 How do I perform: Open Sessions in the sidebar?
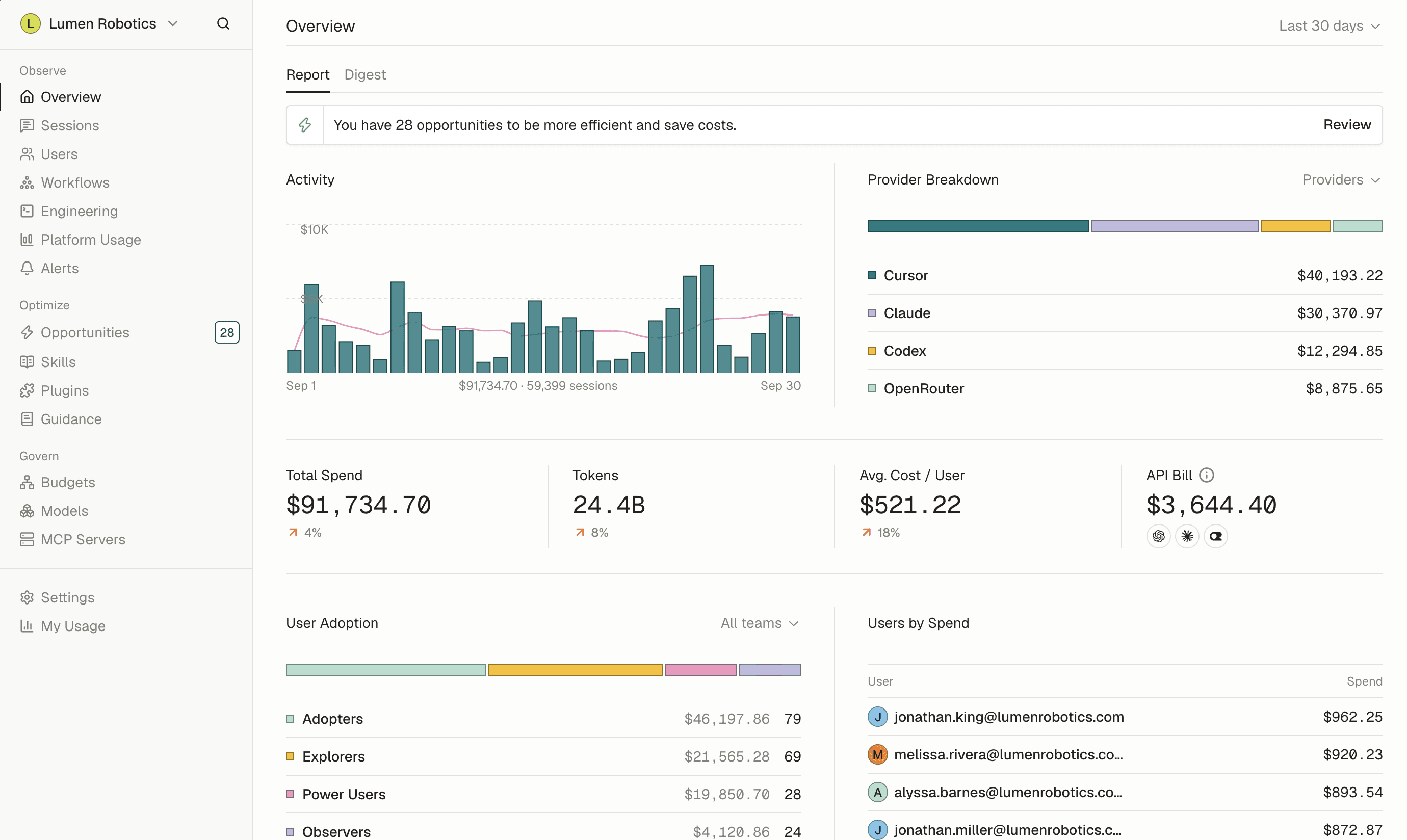[x=70, y=126]
